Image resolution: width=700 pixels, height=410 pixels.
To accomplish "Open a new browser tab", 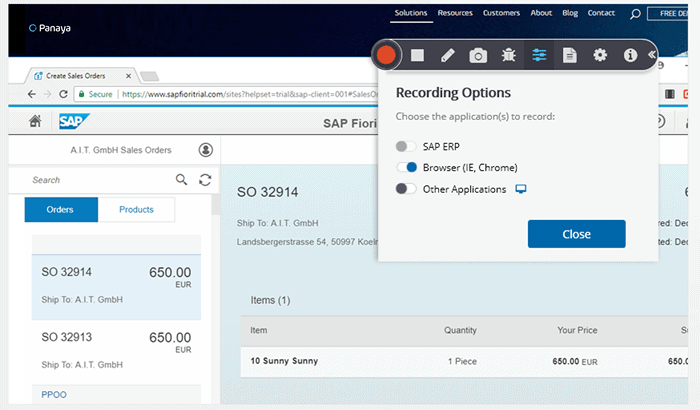I will [149, 76].
